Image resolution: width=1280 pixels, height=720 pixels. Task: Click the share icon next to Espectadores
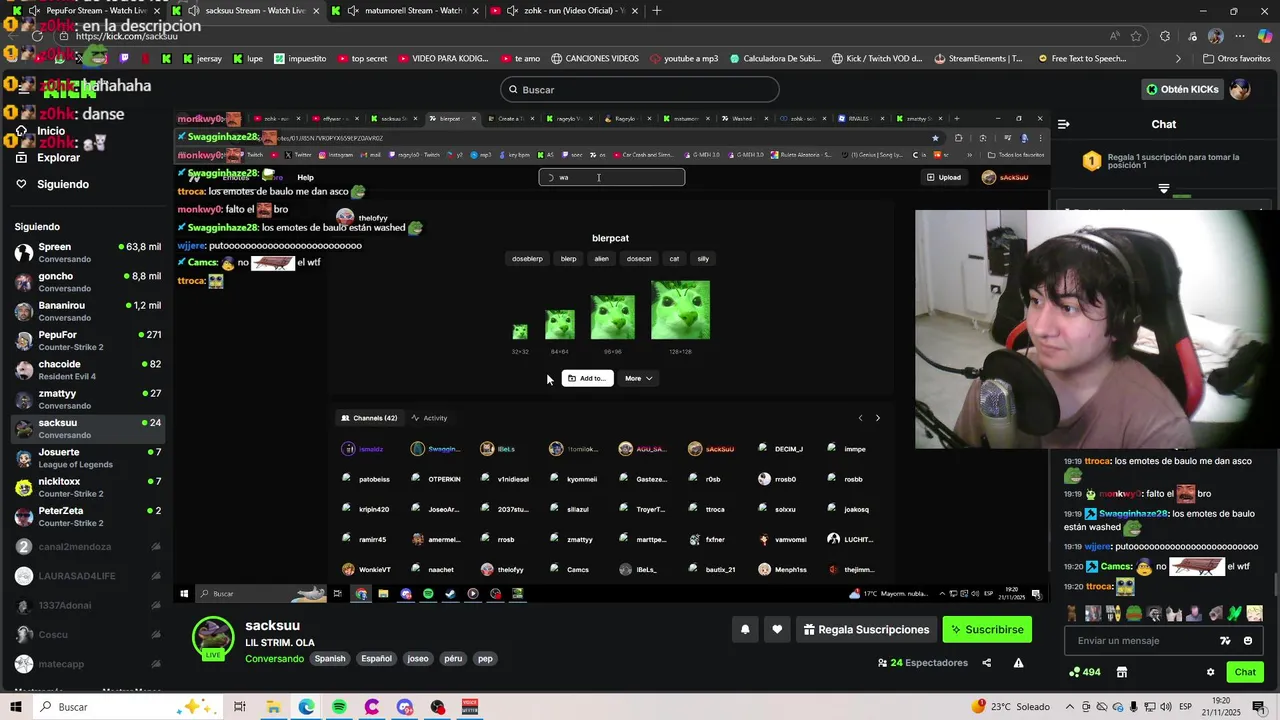987,663
